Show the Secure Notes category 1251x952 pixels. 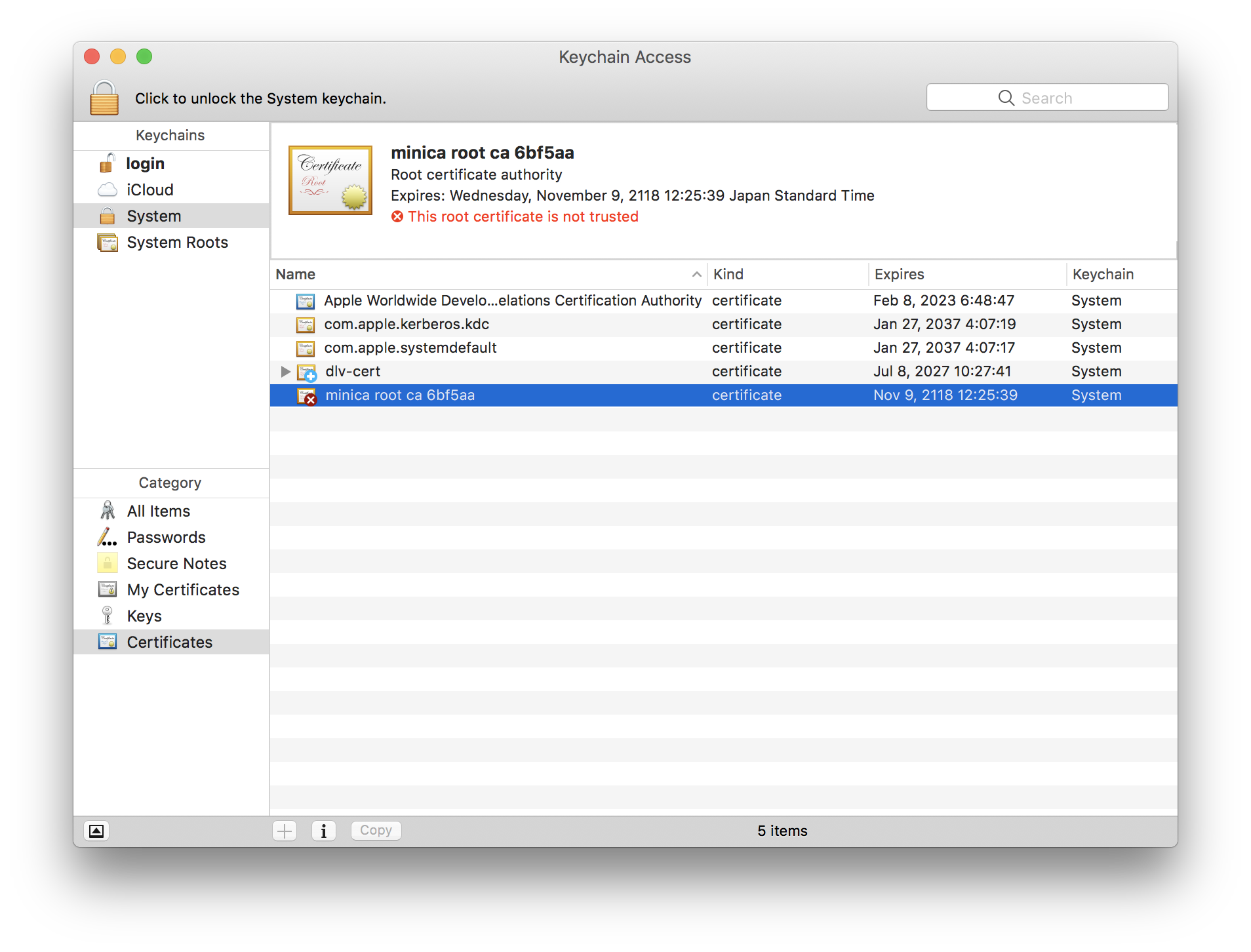(x=171, y=563)
